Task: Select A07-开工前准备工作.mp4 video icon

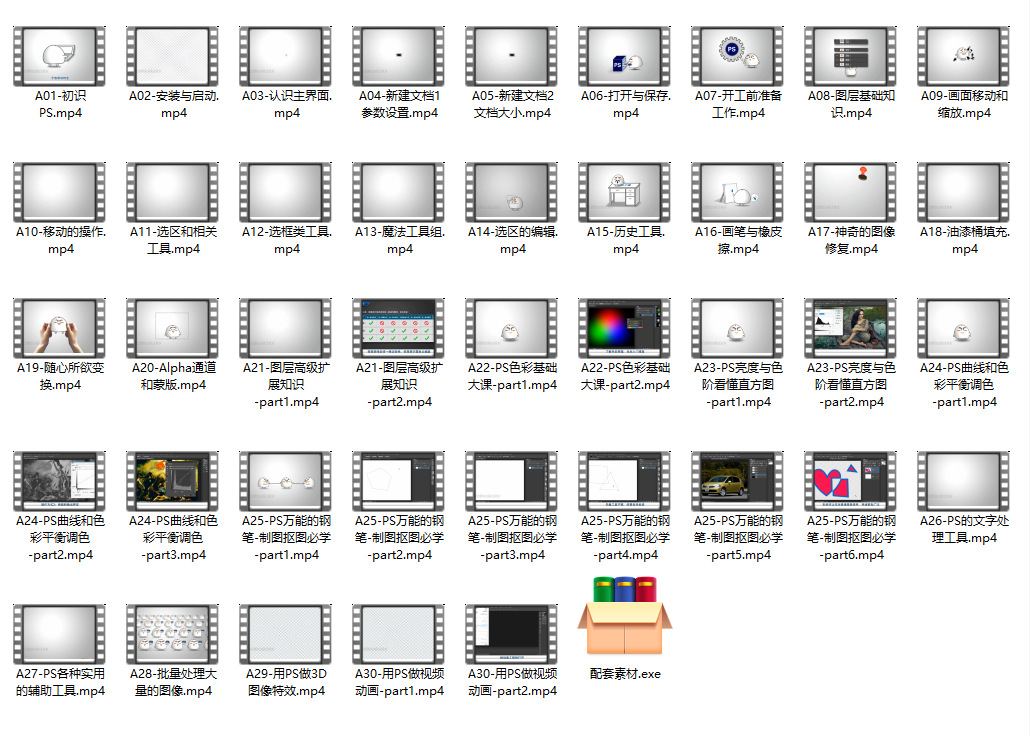Action: (x=738, y=56)
